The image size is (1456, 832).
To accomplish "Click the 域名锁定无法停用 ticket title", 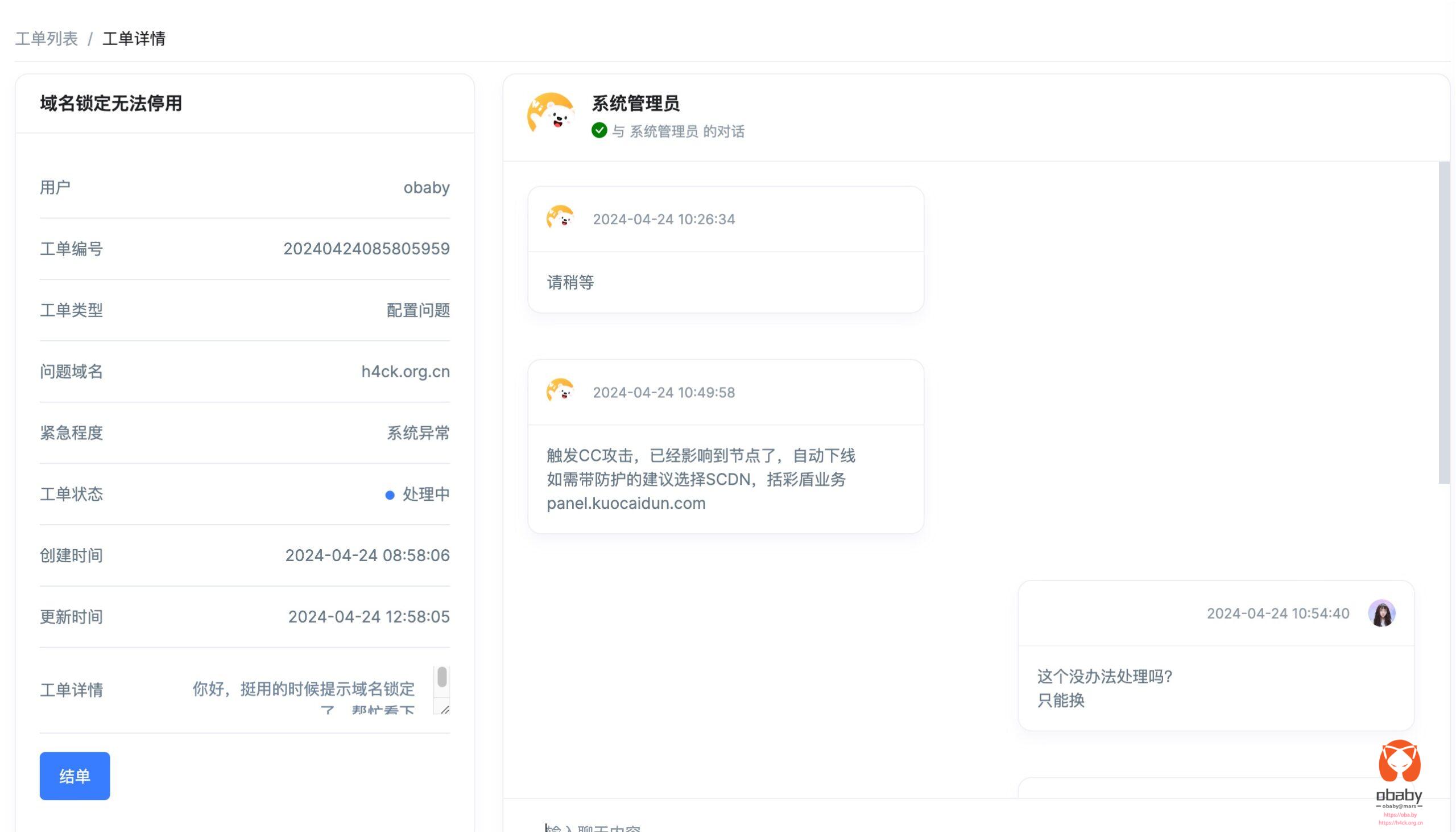I will coord(111,104).
